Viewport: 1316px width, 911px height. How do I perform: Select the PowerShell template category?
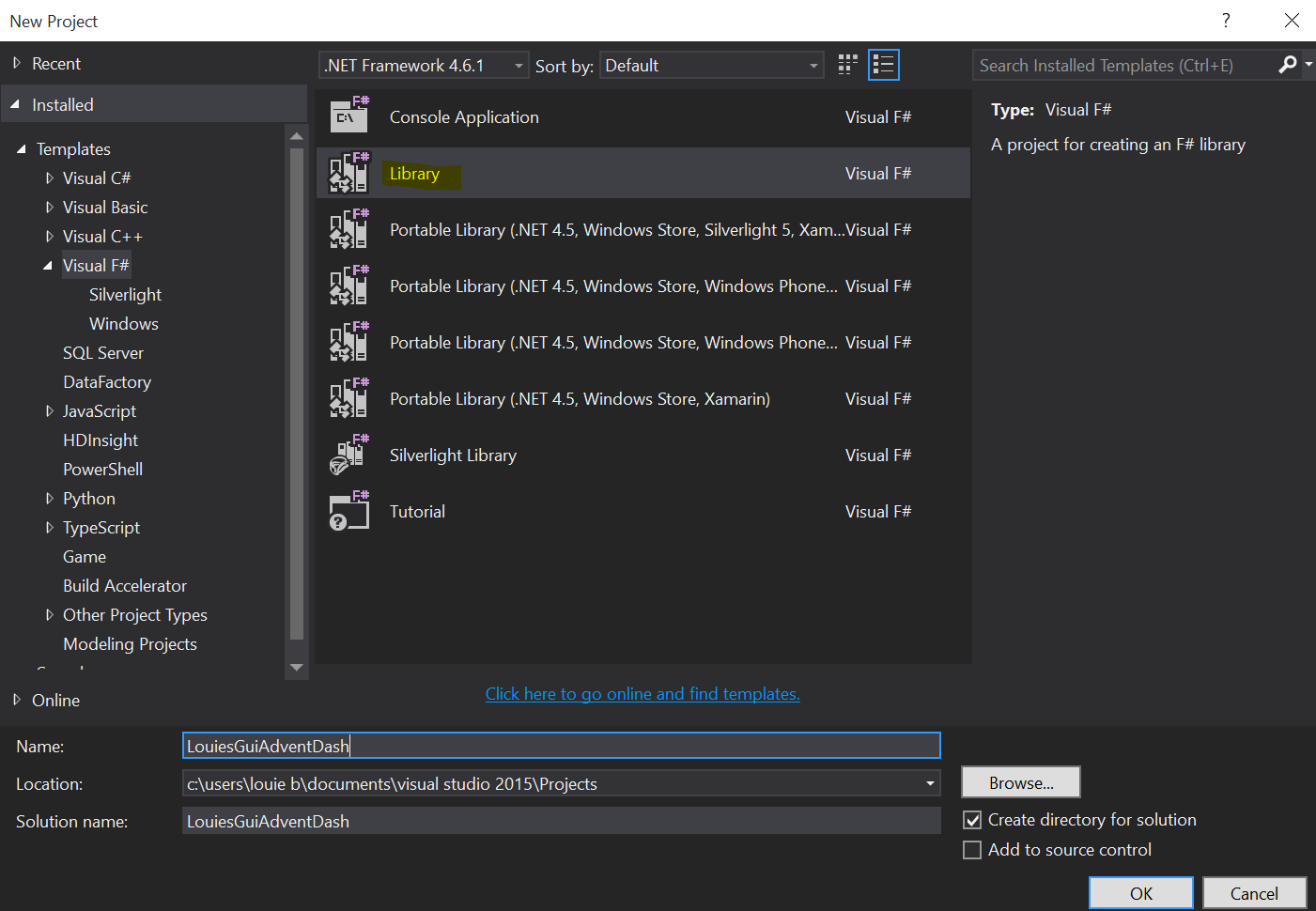point(102,469)
